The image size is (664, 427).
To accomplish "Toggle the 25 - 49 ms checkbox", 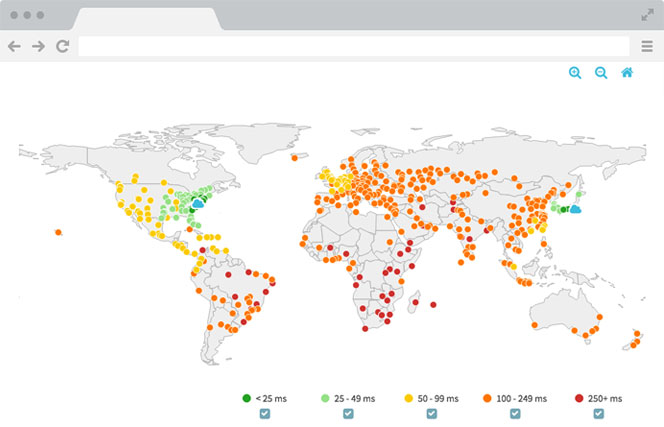I will point(348,413).
